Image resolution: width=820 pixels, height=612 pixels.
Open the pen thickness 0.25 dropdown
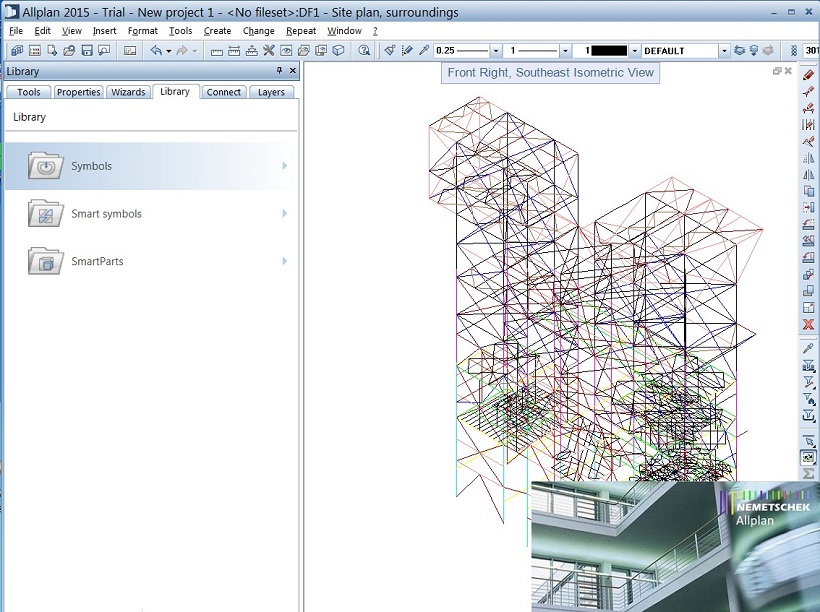coord(496,51)
